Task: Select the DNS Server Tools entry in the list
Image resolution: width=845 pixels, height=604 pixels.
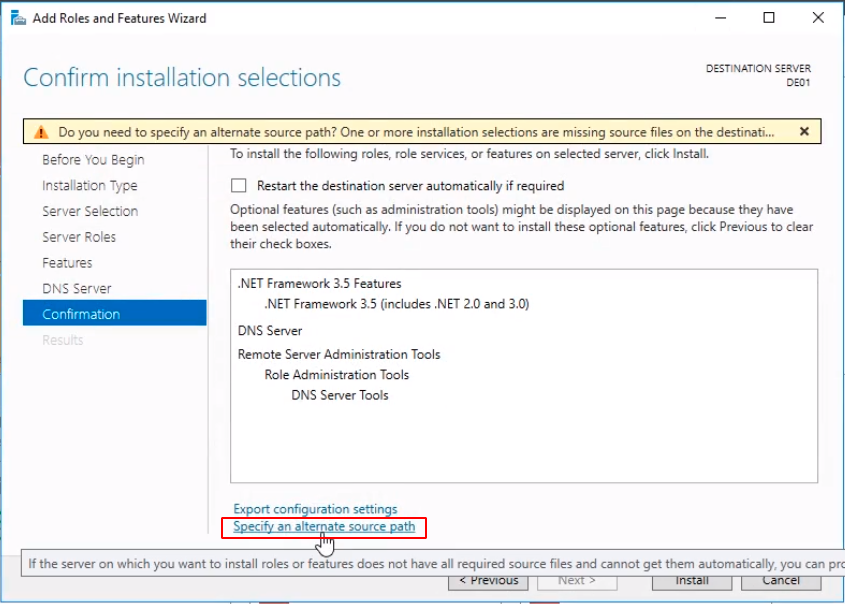Action: click(x=340, y=395)
